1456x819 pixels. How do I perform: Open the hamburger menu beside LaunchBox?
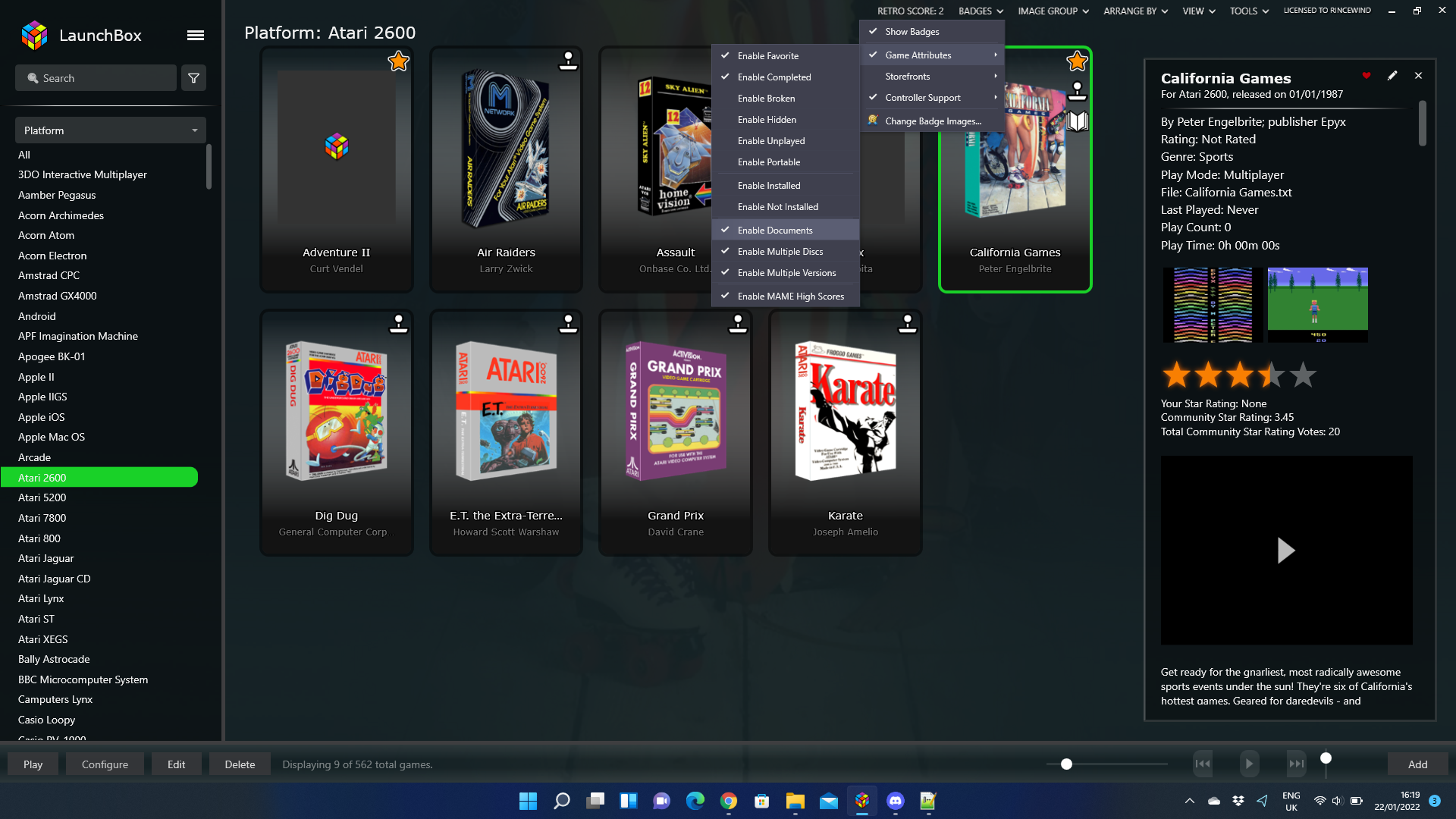(196, 35)
